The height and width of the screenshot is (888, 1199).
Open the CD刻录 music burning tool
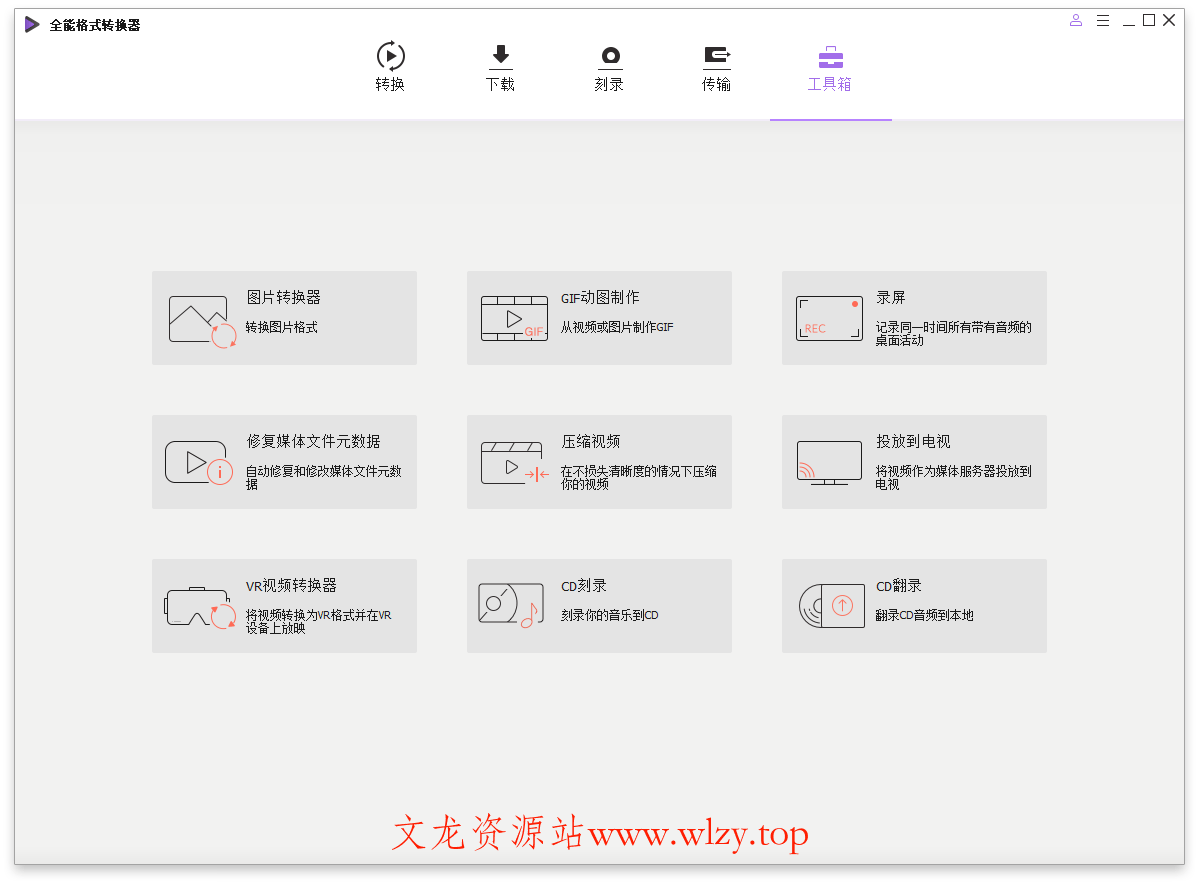(x=598, y=605)
